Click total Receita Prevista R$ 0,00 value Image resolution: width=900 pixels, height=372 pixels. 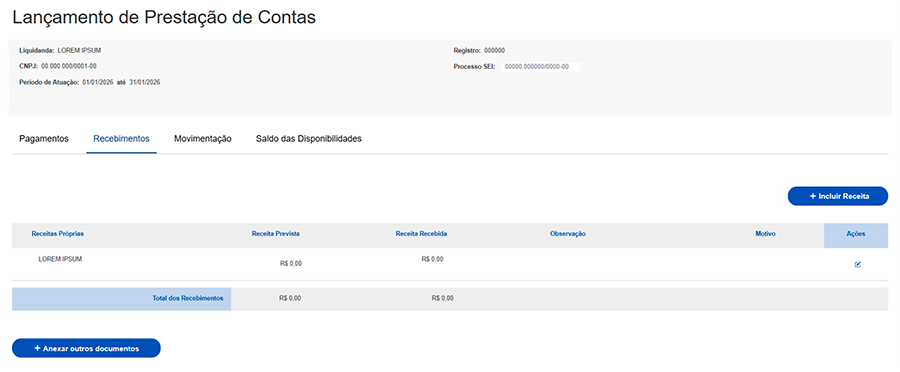coord(290,299)
